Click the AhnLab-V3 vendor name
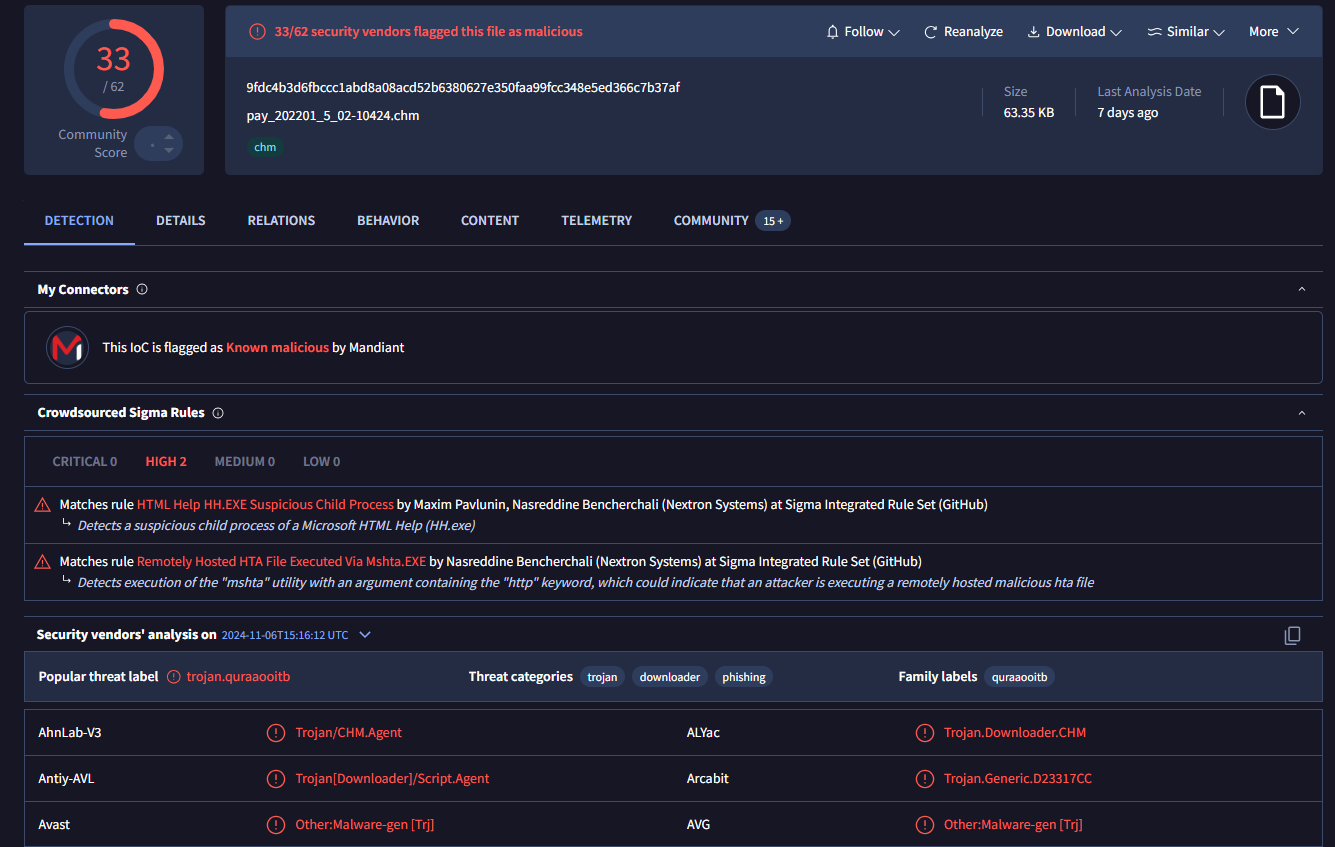This screenshot has width=1335, height=847. point(70,733)
